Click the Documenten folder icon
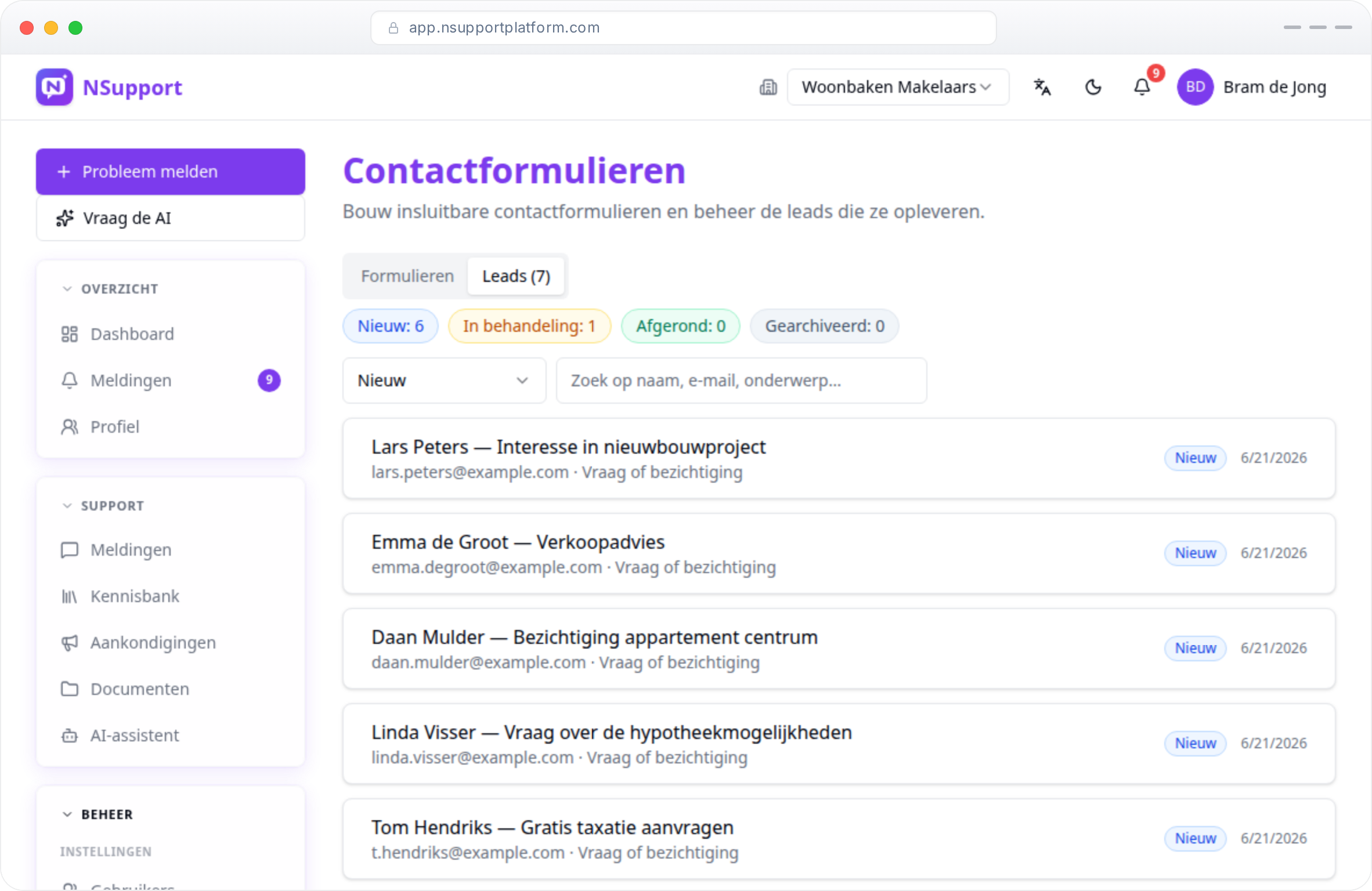The height and width of the screenshot is (891, 1372). (x=70, y=689)
